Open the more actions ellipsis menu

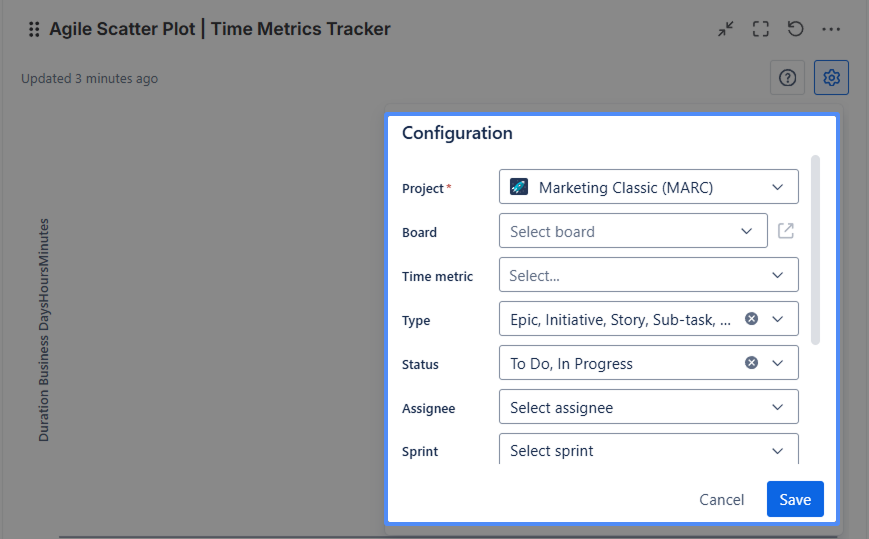pos(831,29)
